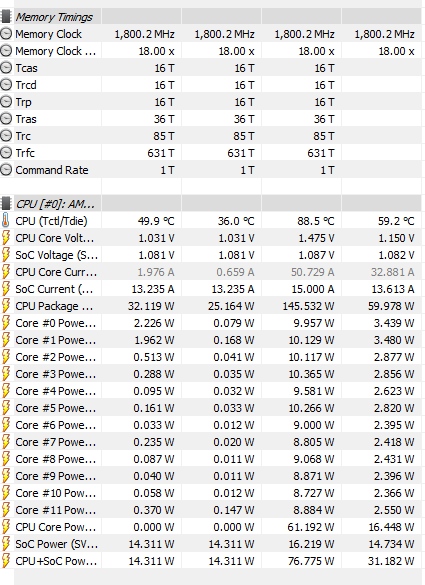Click the clock icon beside Trp
425x585 pixels.
click(6, 102)
